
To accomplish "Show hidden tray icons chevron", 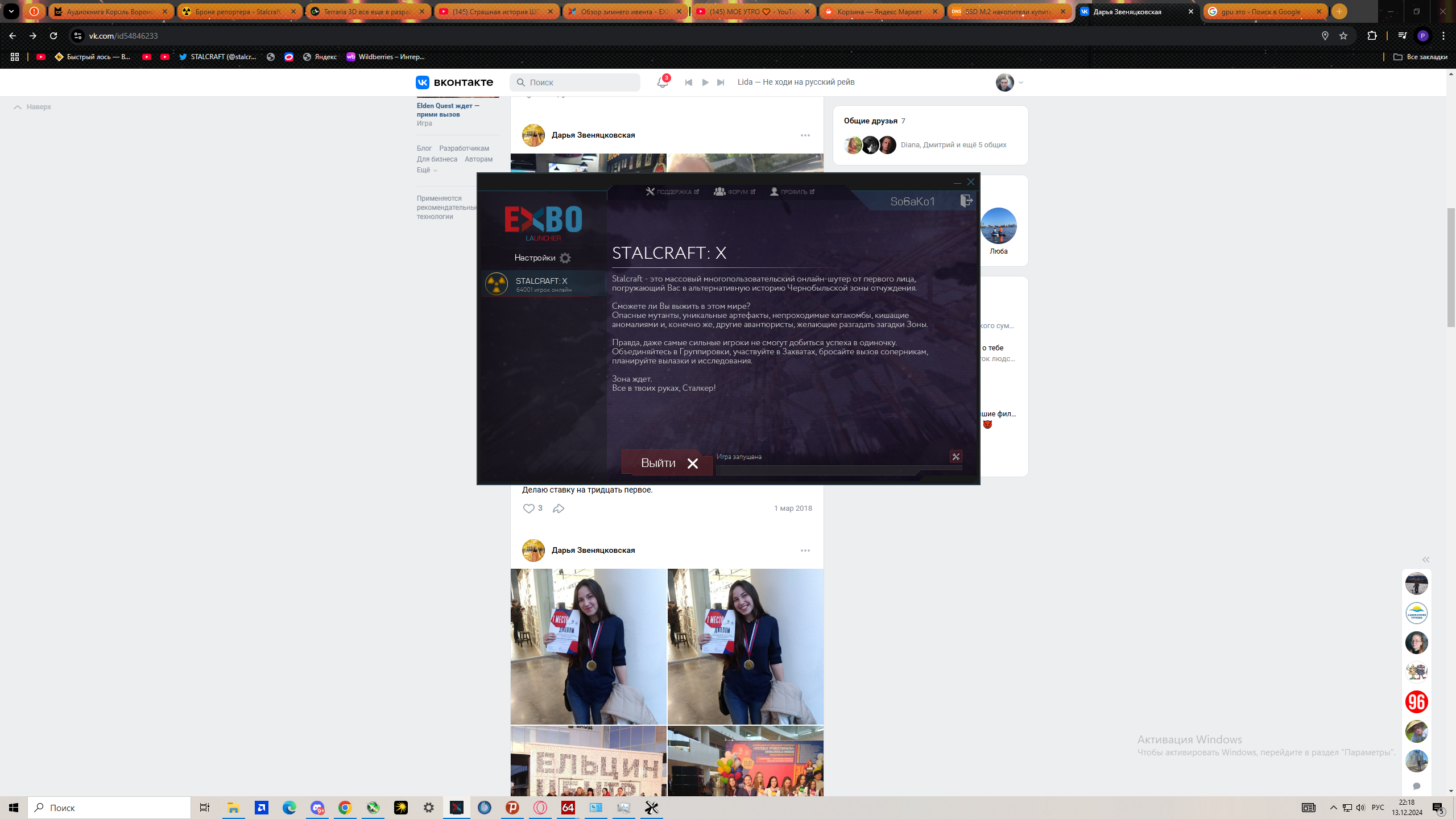I will (x=1334, y=808).
